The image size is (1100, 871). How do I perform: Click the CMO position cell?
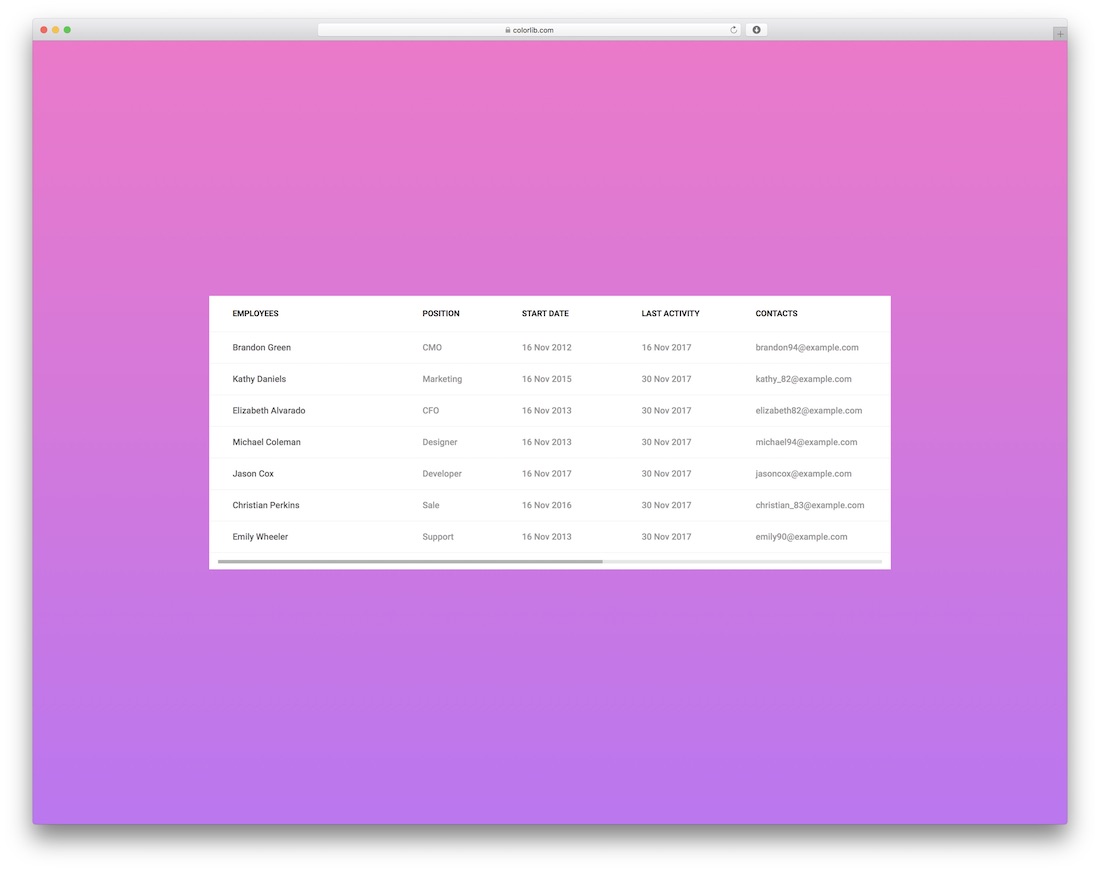432,348
